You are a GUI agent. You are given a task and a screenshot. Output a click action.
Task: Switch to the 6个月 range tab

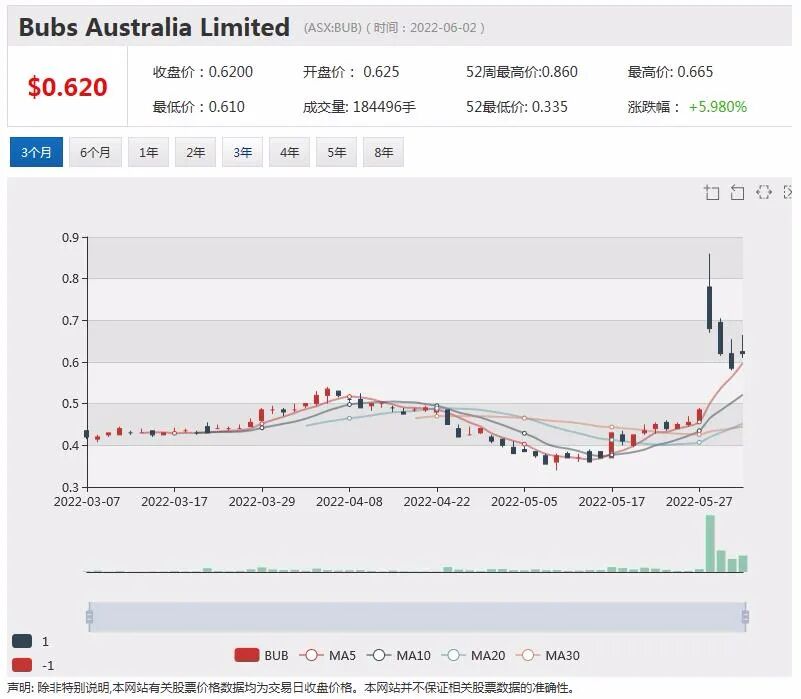tap(95, 152)
